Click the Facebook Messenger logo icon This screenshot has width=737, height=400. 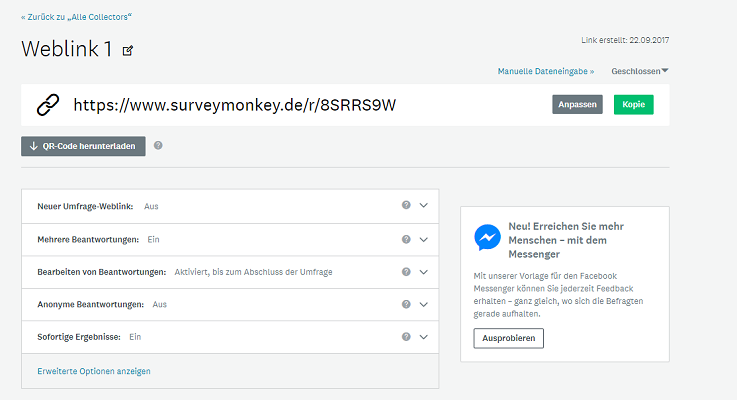488,237
